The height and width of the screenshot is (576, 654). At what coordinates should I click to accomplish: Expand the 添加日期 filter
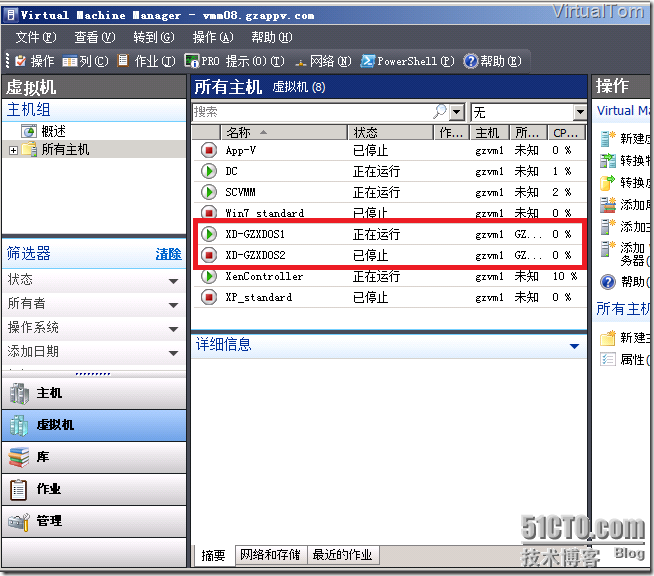174,353
